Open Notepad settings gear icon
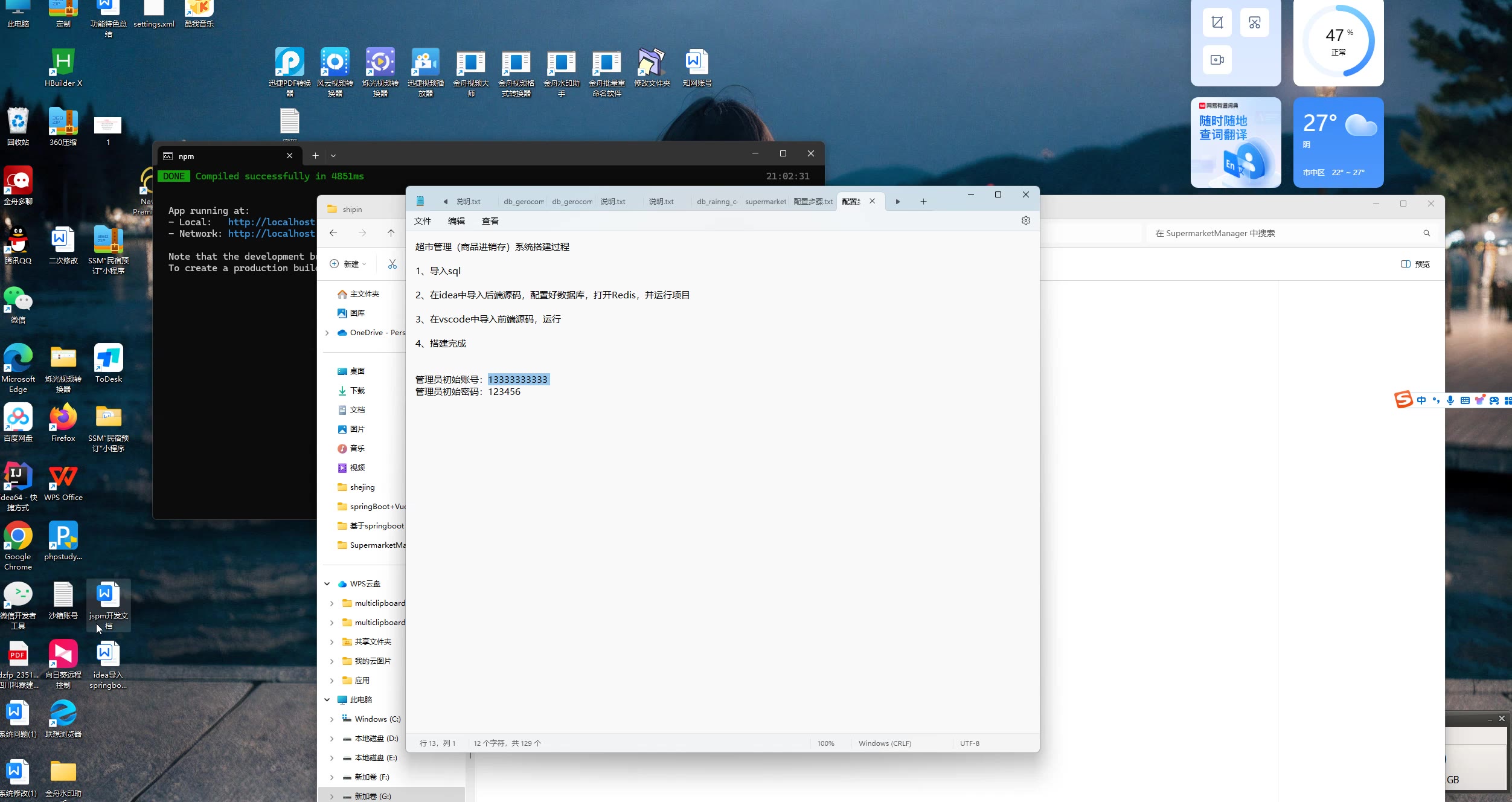Screen dimensions: 1512x802 (x=1025, y=221)
